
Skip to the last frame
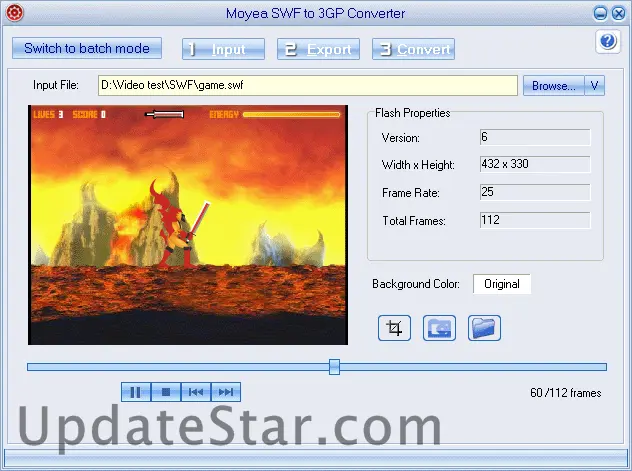coord(226,392)
